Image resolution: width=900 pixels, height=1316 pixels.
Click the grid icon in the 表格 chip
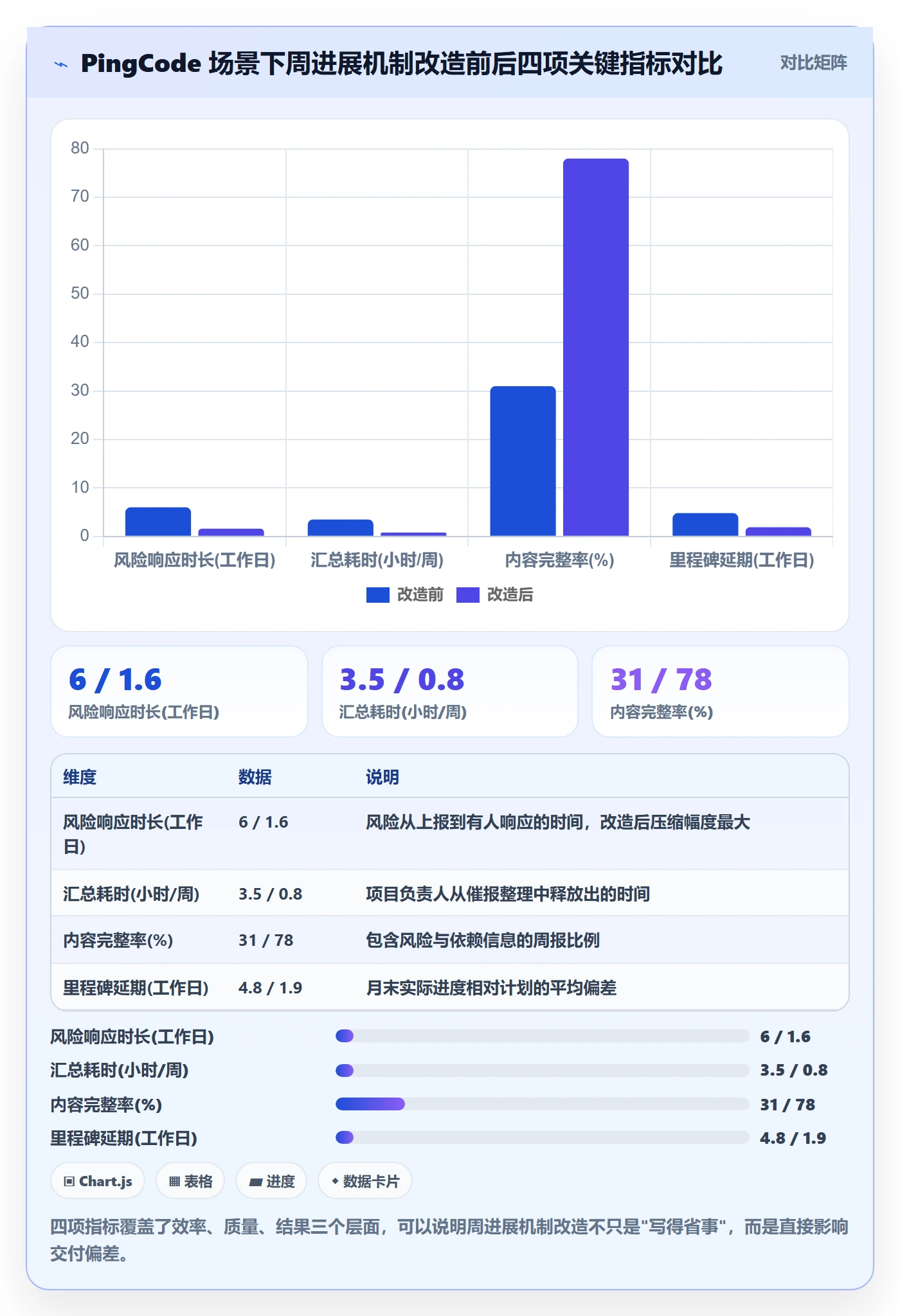click(x=174, y=1182)
